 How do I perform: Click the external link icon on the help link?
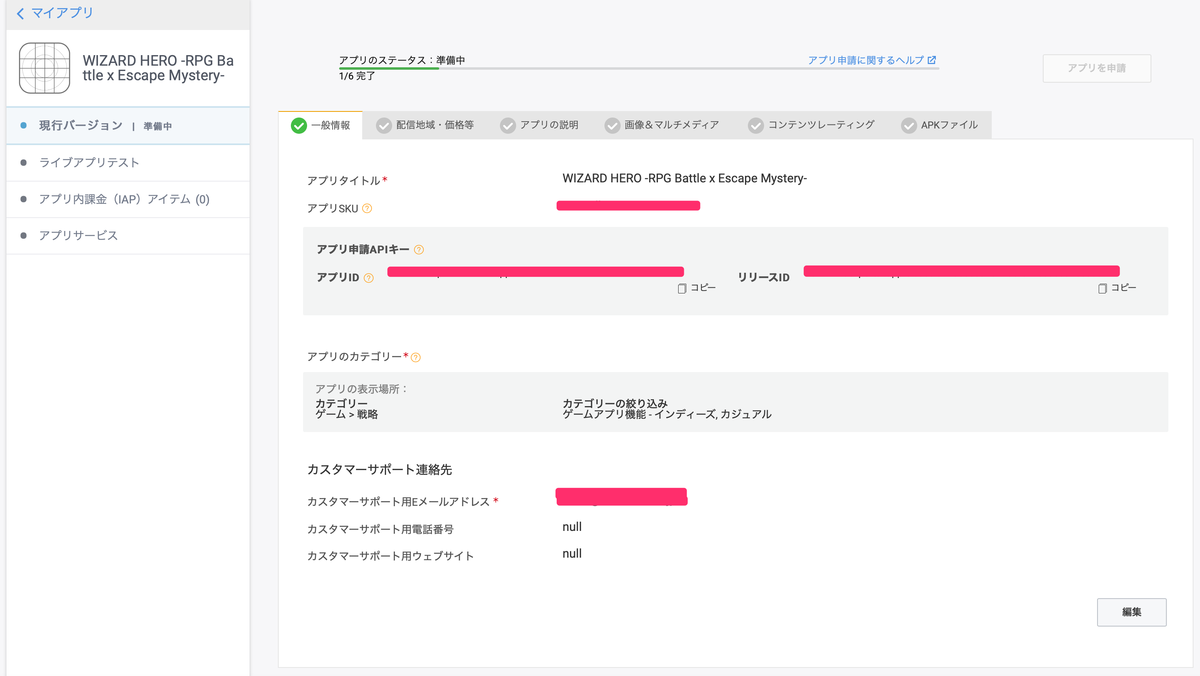931,59
